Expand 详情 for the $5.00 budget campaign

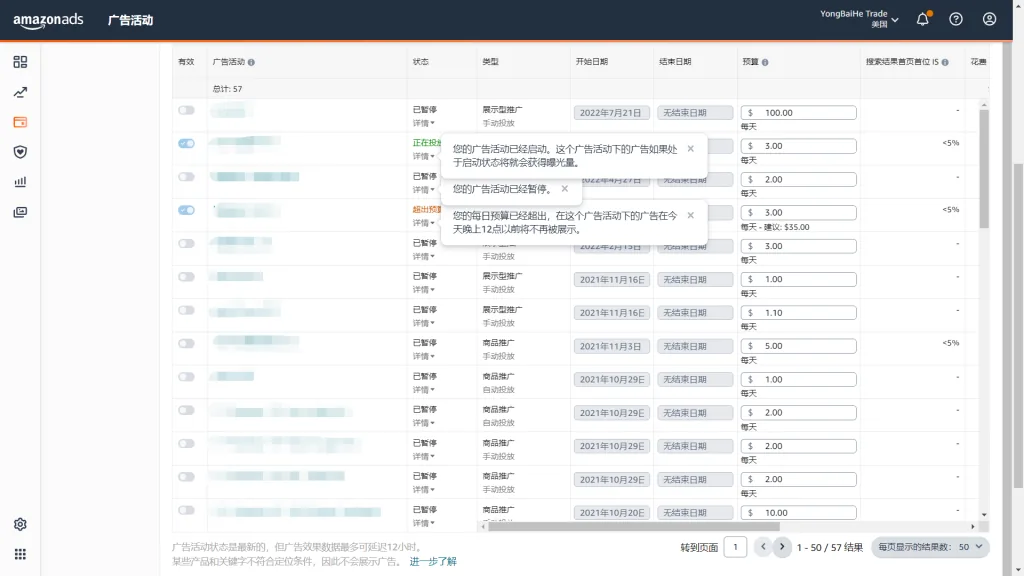click(x=423, y=357)
